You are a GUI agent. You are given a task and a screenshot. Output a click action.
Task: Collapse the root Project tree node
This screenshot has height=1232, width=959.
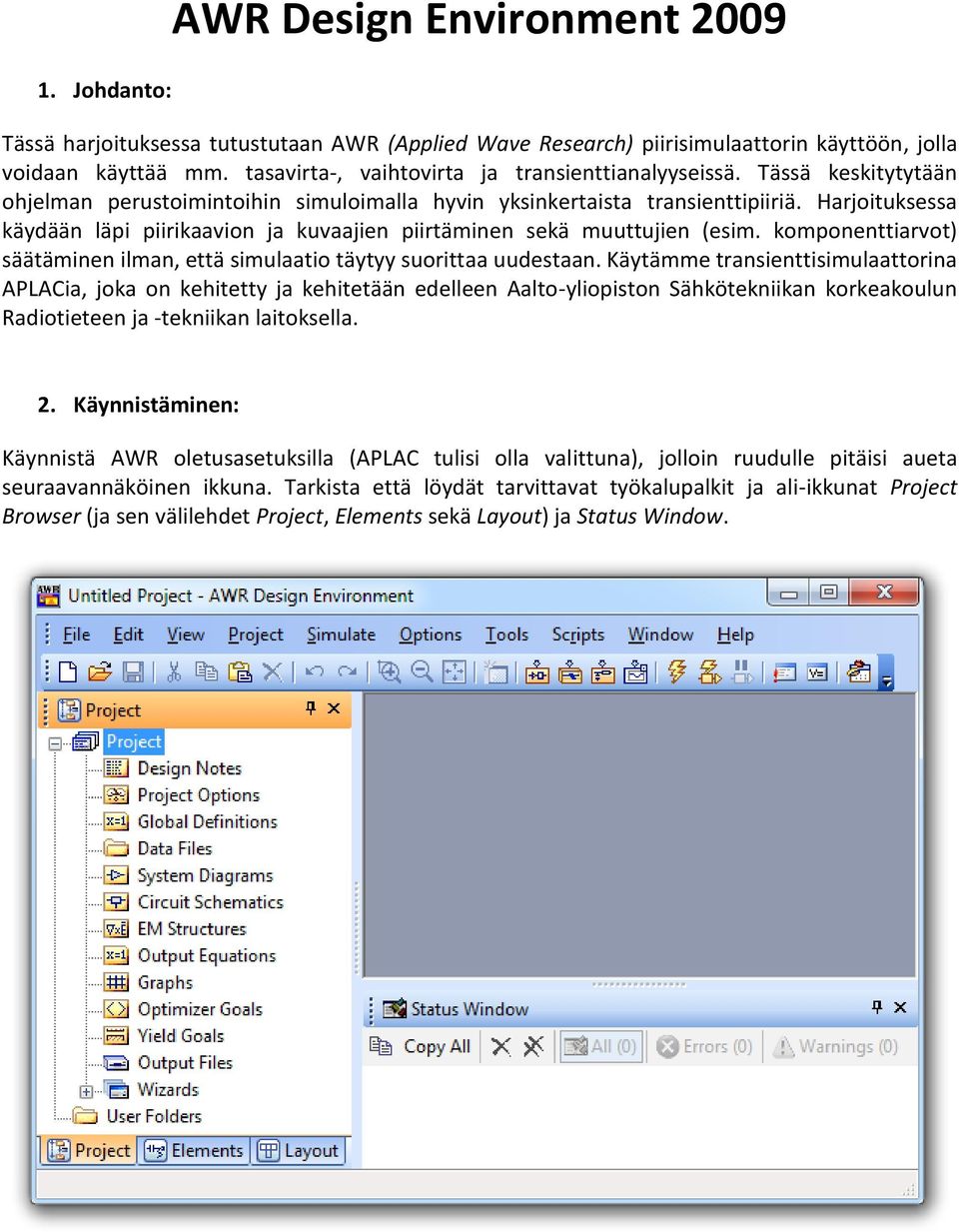pos(55,742)
